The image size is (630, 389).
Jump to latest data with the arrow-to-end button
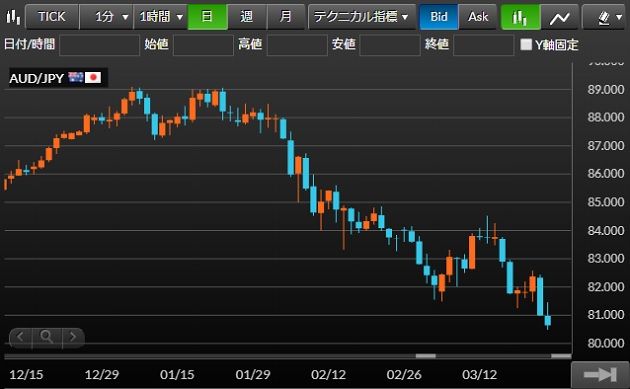pyautogui.click(x=600, y=375)
